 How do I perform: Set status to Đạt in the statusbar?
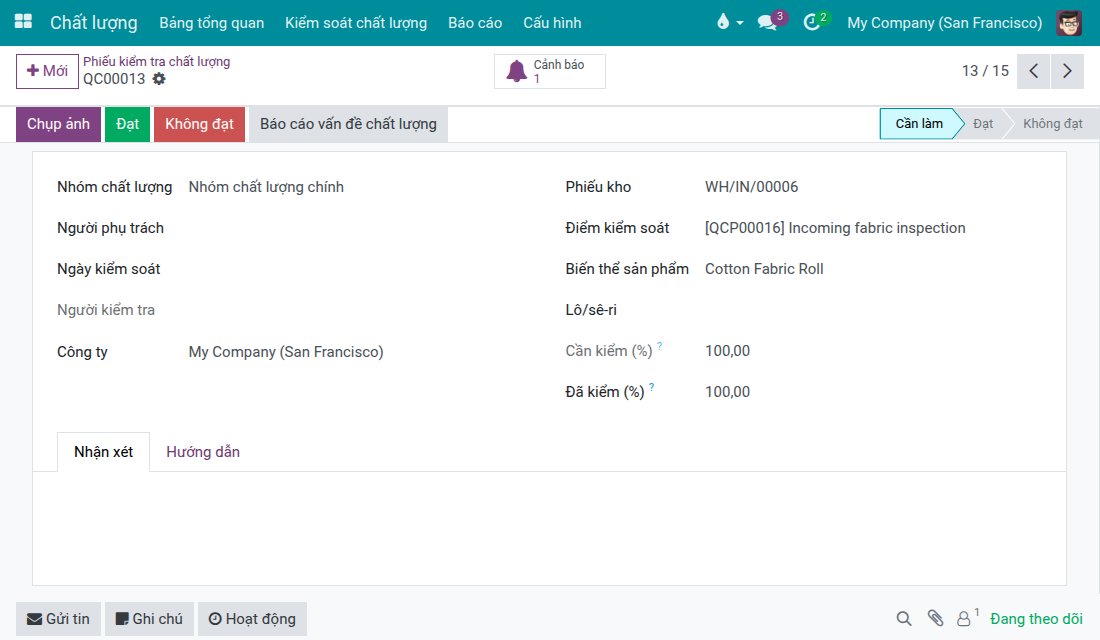tap(983, 124)
